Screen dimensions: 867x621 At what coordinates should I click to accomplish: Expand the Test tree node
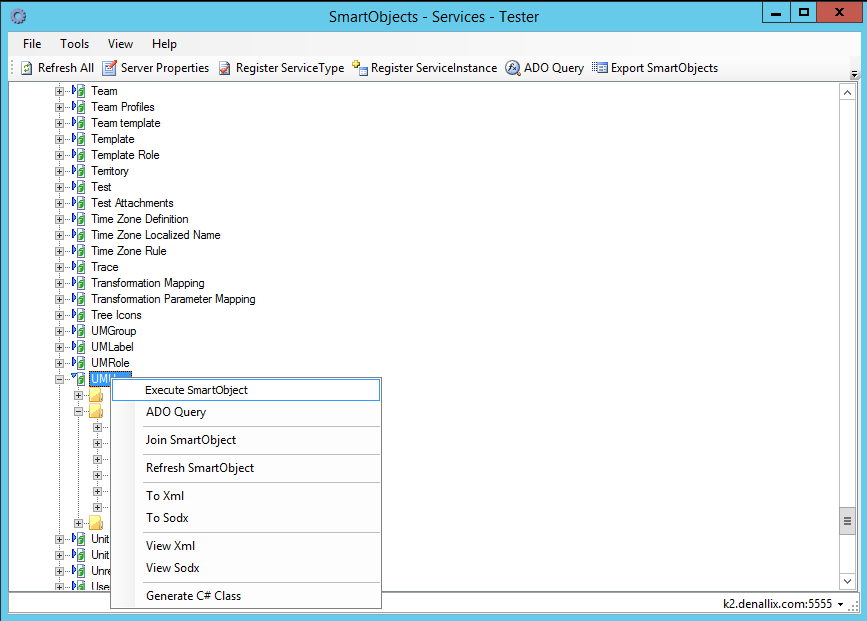(x=59, y=187)
